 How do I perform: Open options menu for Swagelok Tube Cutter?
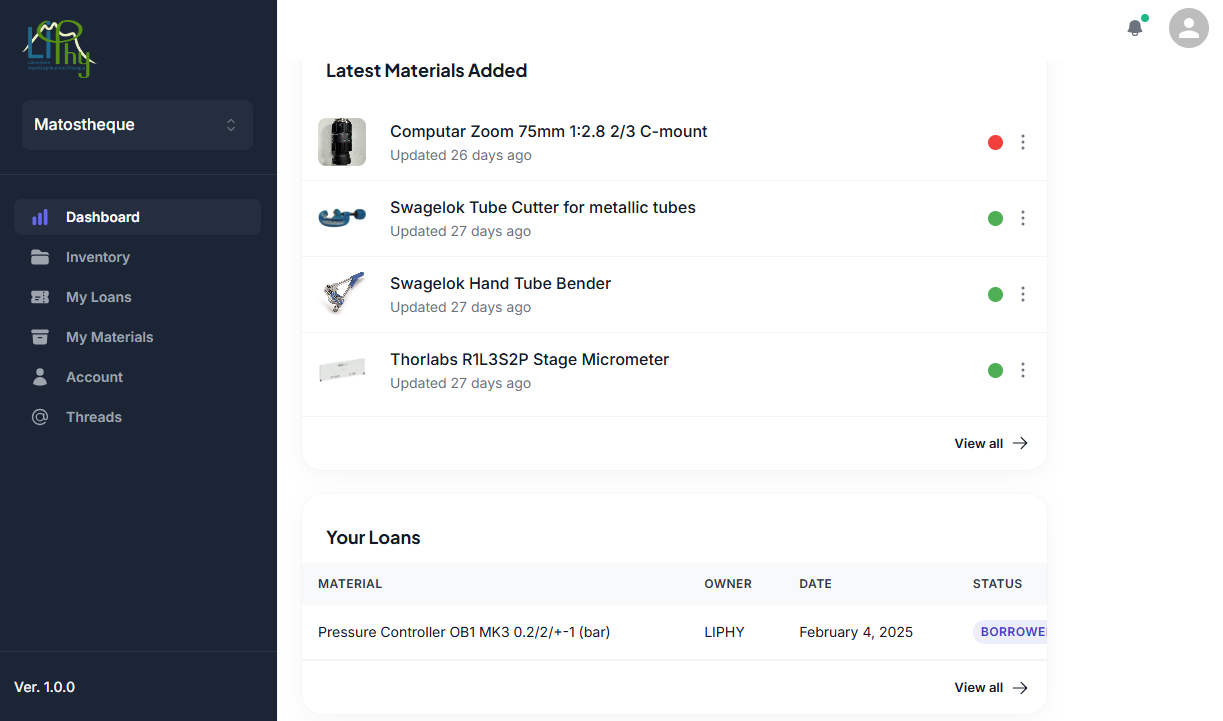pyautogui.click(x=1022, y=218)
